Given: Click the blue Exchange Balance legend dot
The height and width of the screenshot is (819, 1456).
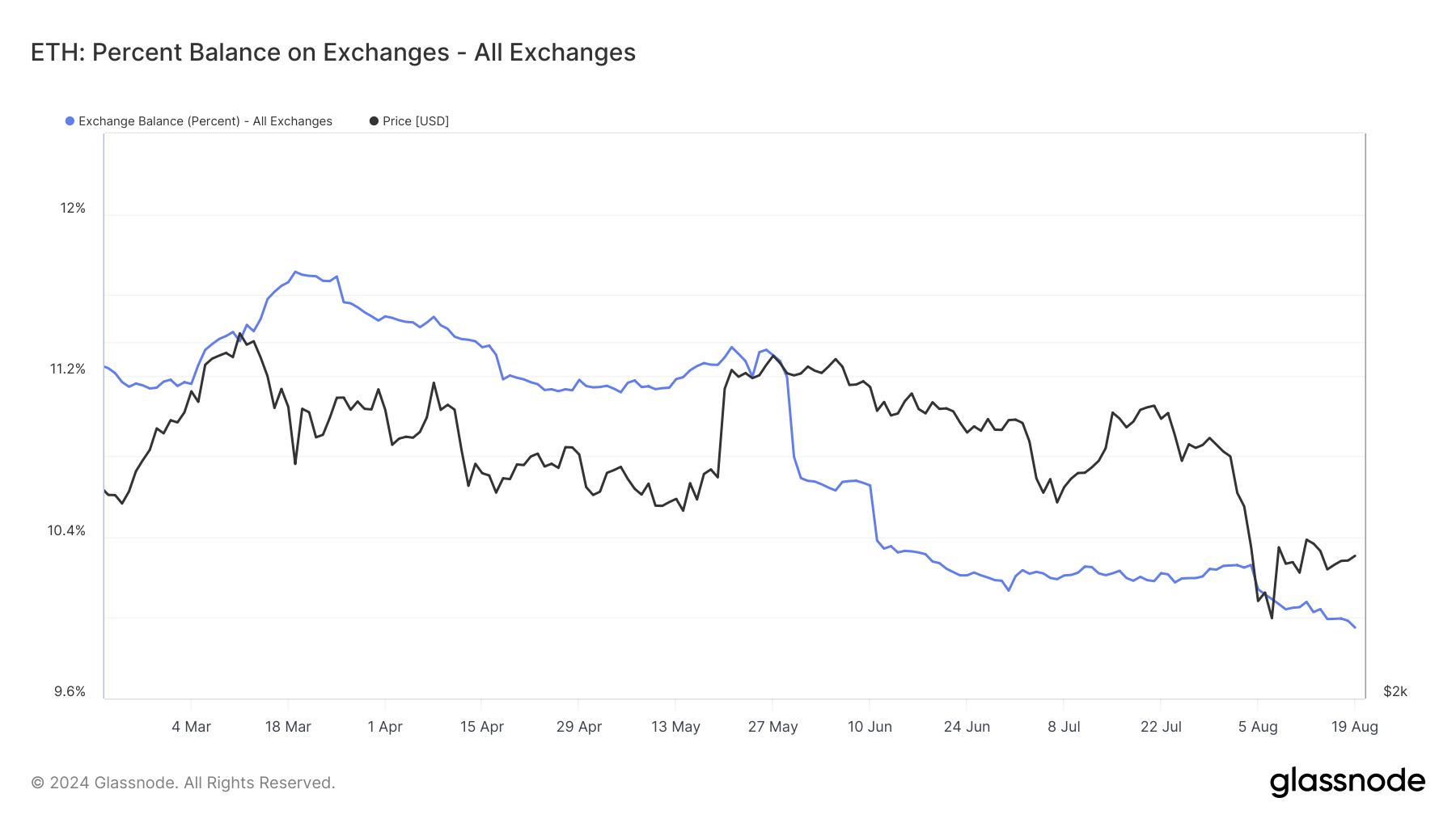Looking at the screenshot, I should coord(70,121).
